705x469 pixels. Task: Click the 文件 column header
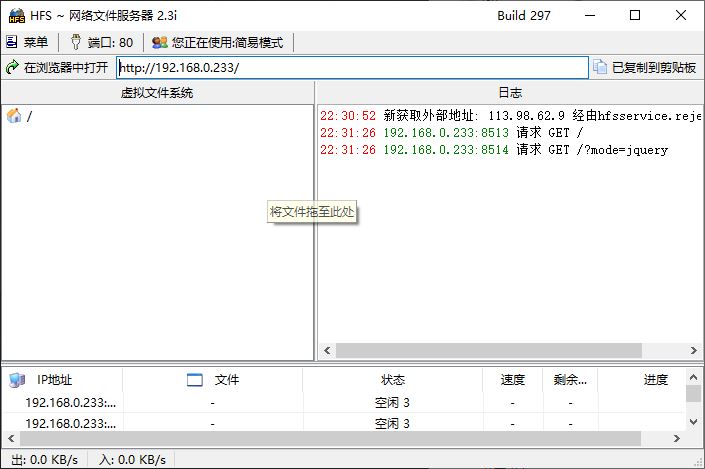click(213, 380)
